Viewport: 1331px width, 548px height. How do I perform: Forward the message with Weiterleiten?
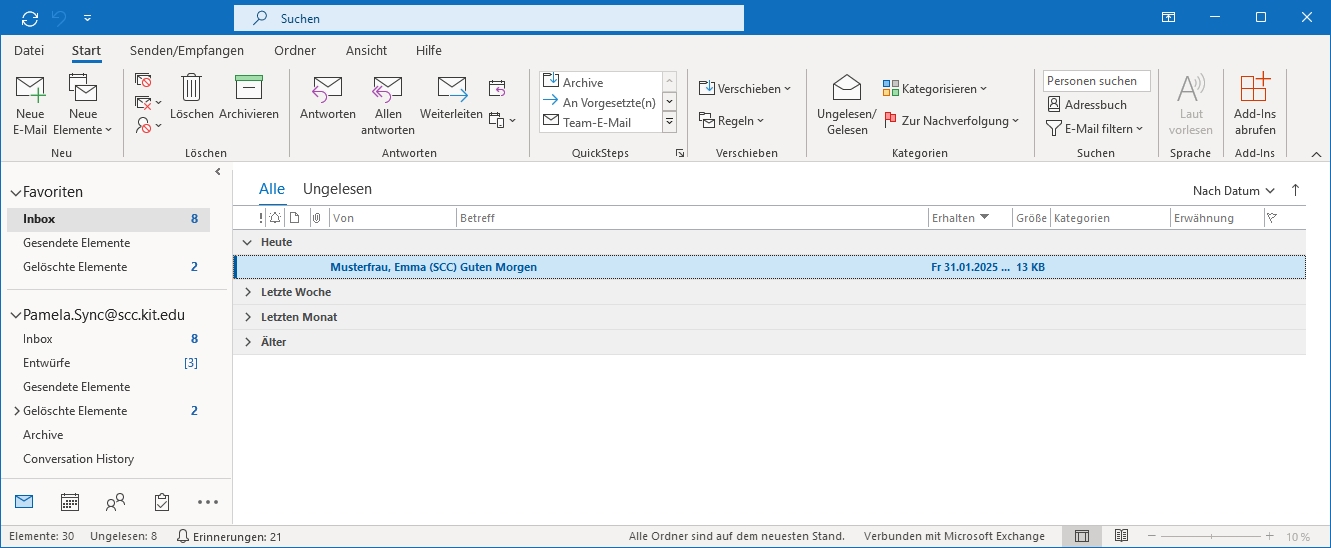[x=451, y=98]
